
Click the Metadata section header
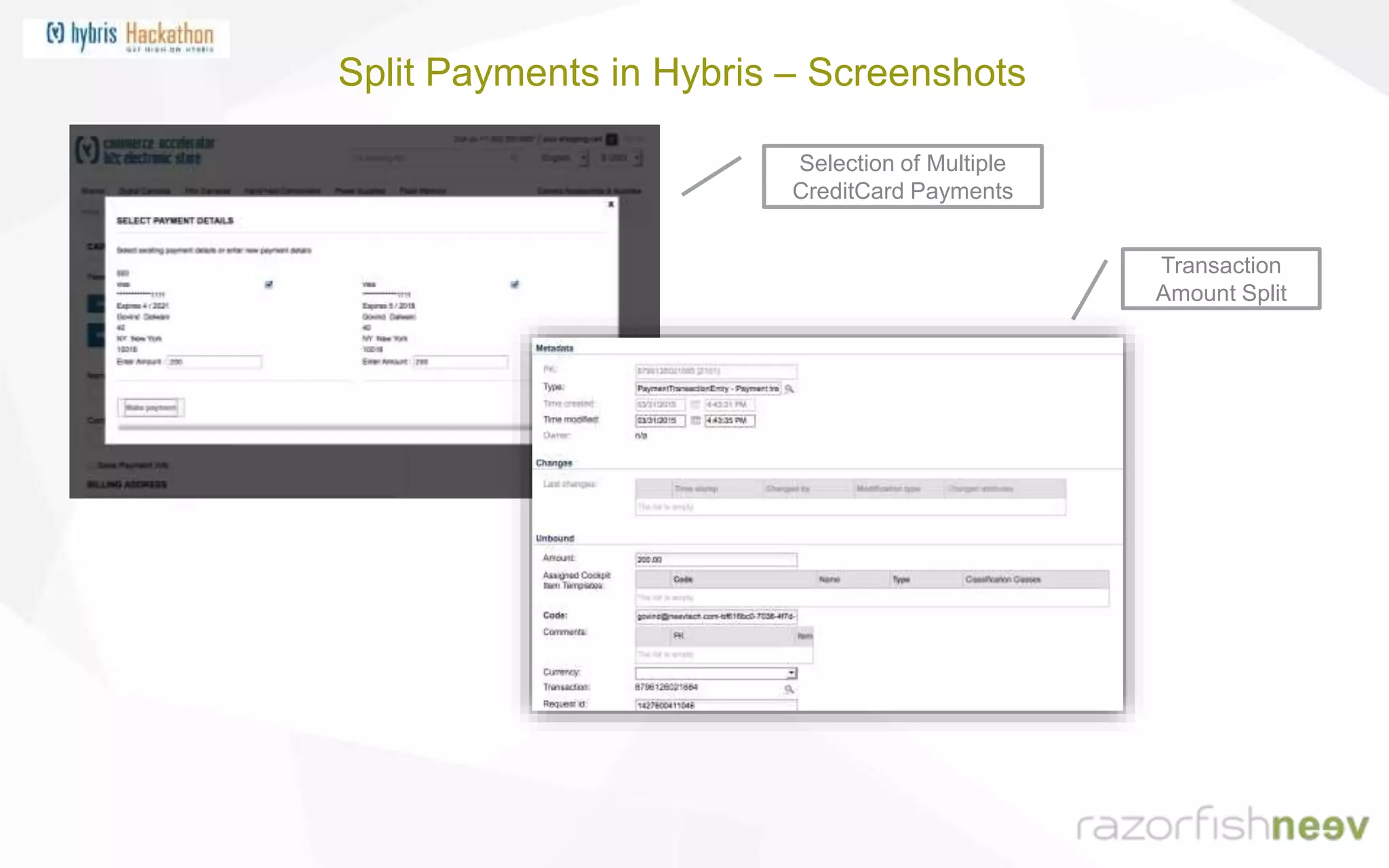[555, 349]
